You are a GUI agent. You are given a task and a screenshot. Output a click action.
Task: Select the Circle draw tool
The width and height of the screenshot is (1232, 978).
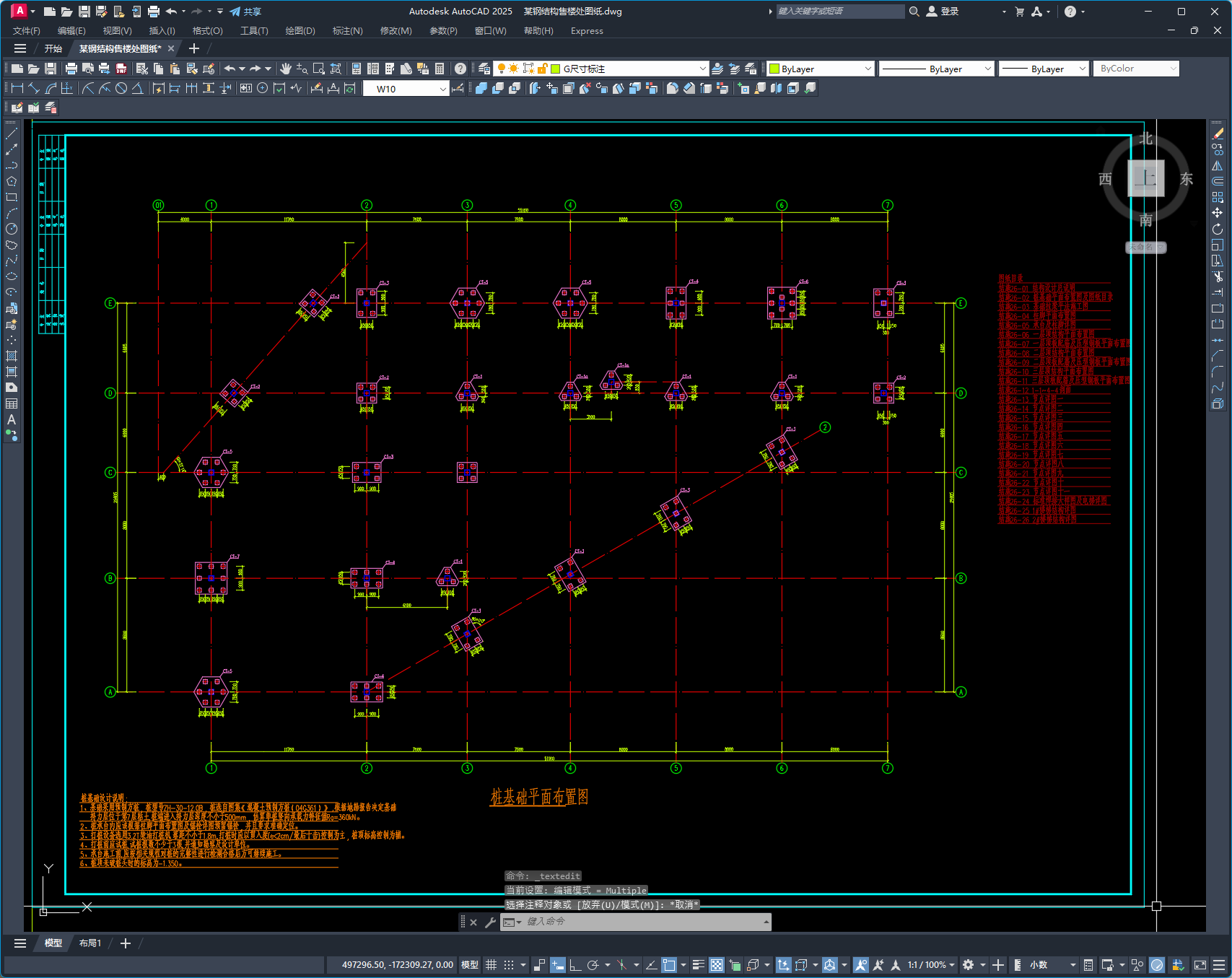click(12, 229)
